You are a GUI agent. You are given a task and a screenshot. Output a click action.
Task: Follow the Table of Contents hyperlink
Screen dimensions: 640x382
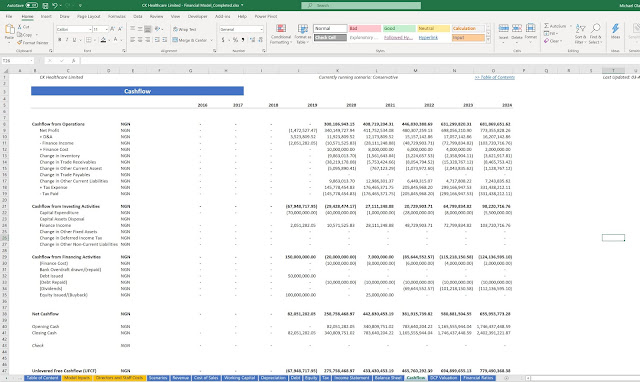tap(495, 77)
